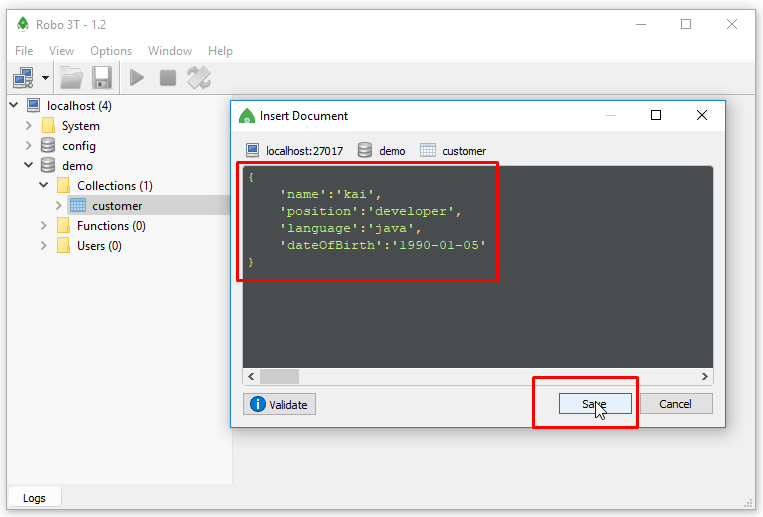Click the save floppy disk toolbar icon
The height and width of the screenshot is (517, 763).
[x=102, y=78]
